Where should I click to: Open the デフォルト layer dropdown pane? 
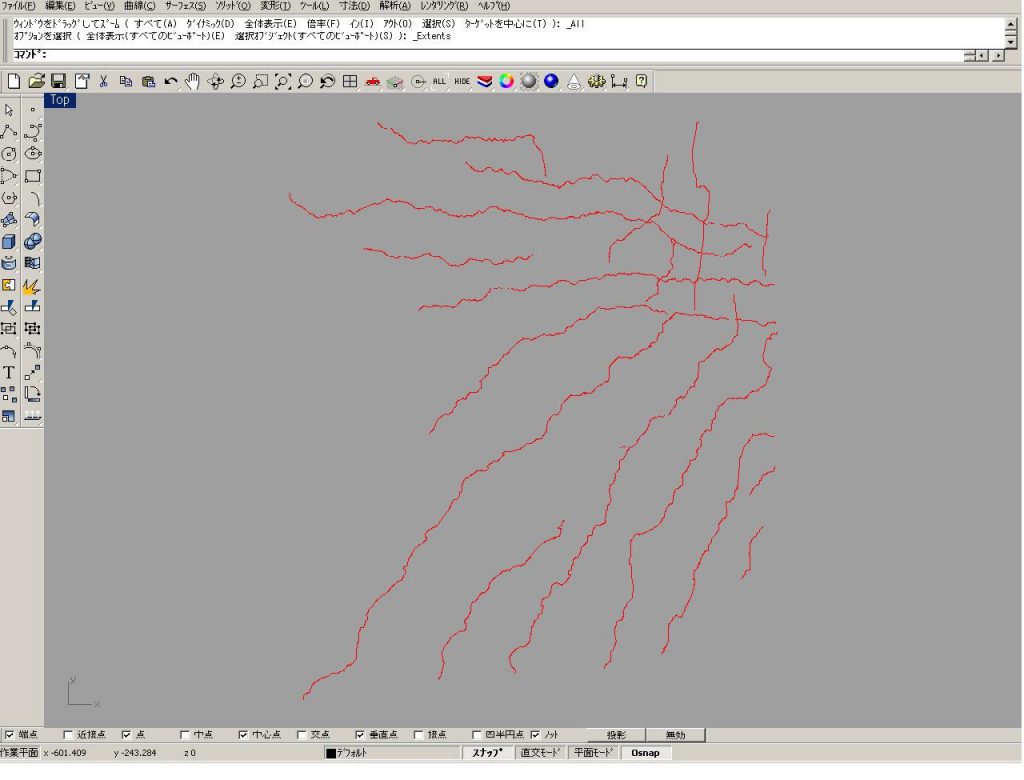(392, 753)
